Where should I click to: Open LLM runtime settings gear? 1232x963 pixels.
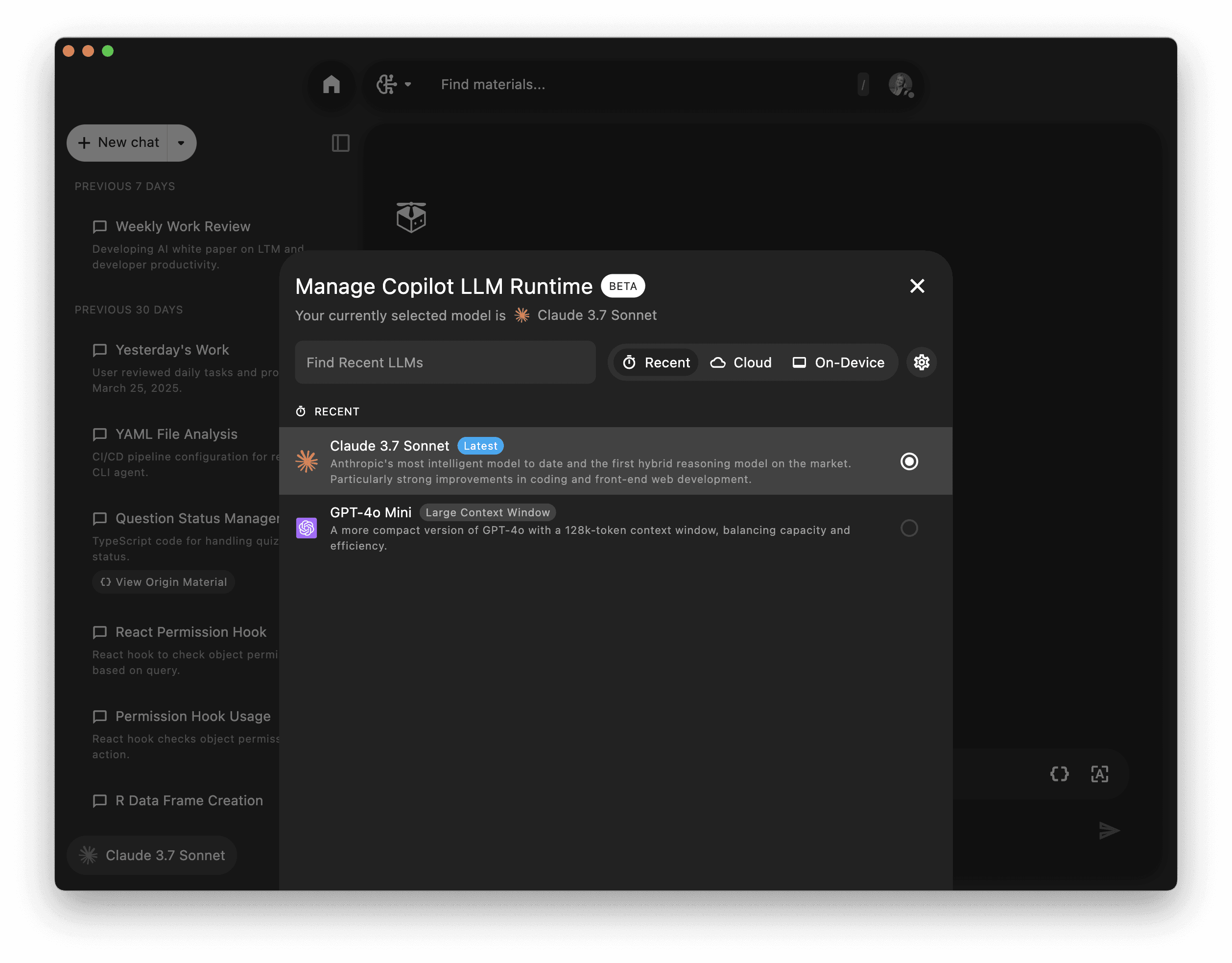pos(921,362)
